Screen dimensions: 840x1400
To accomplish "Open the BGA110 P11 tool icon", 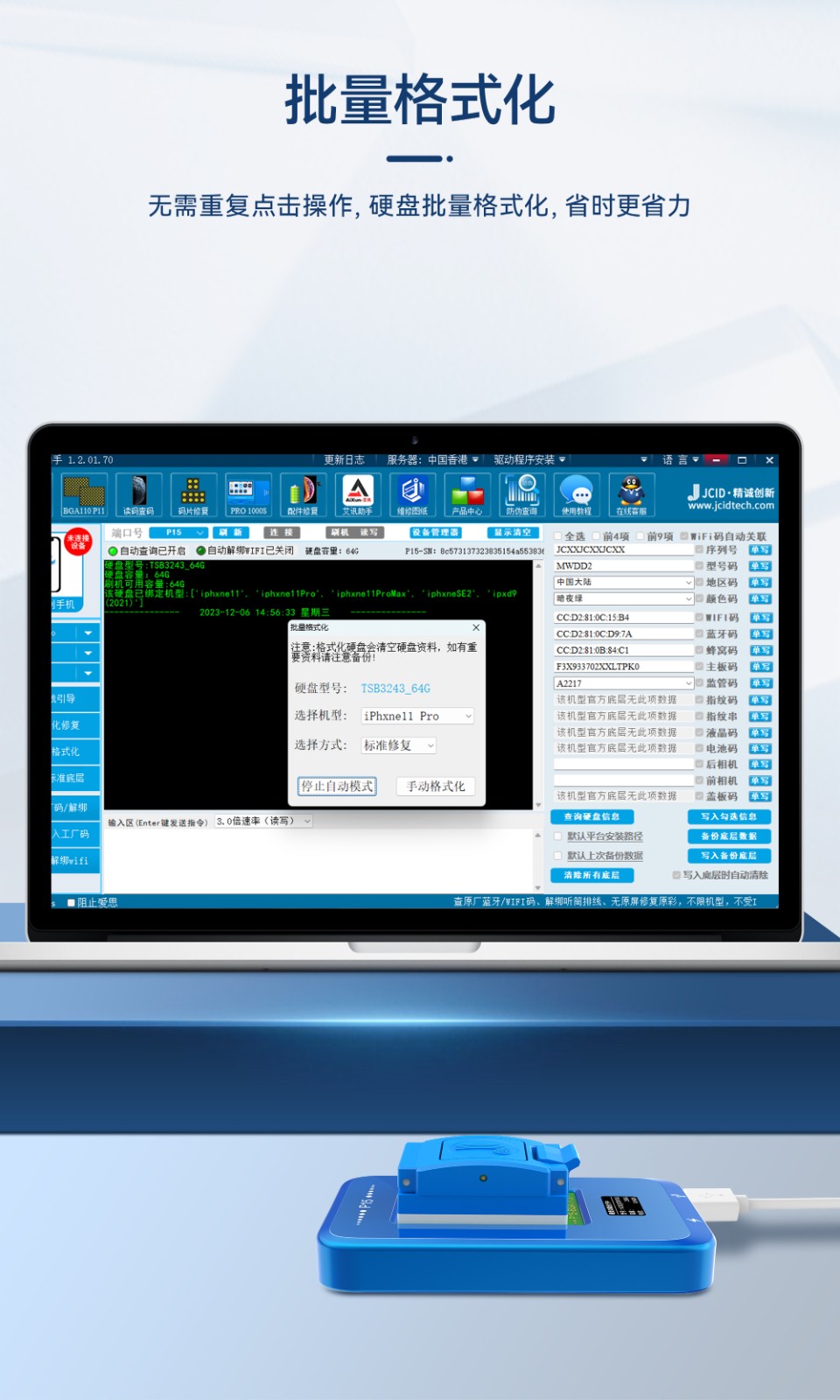I will (84, 494).
